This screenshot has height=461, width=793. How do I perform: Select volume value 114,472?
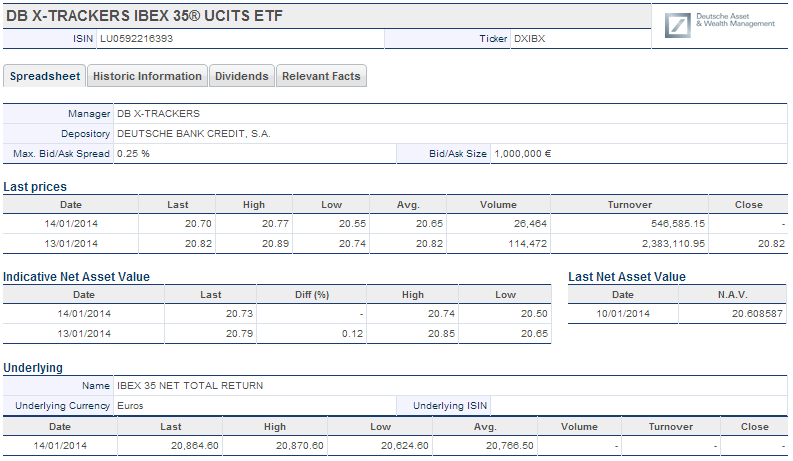point(527,244)
